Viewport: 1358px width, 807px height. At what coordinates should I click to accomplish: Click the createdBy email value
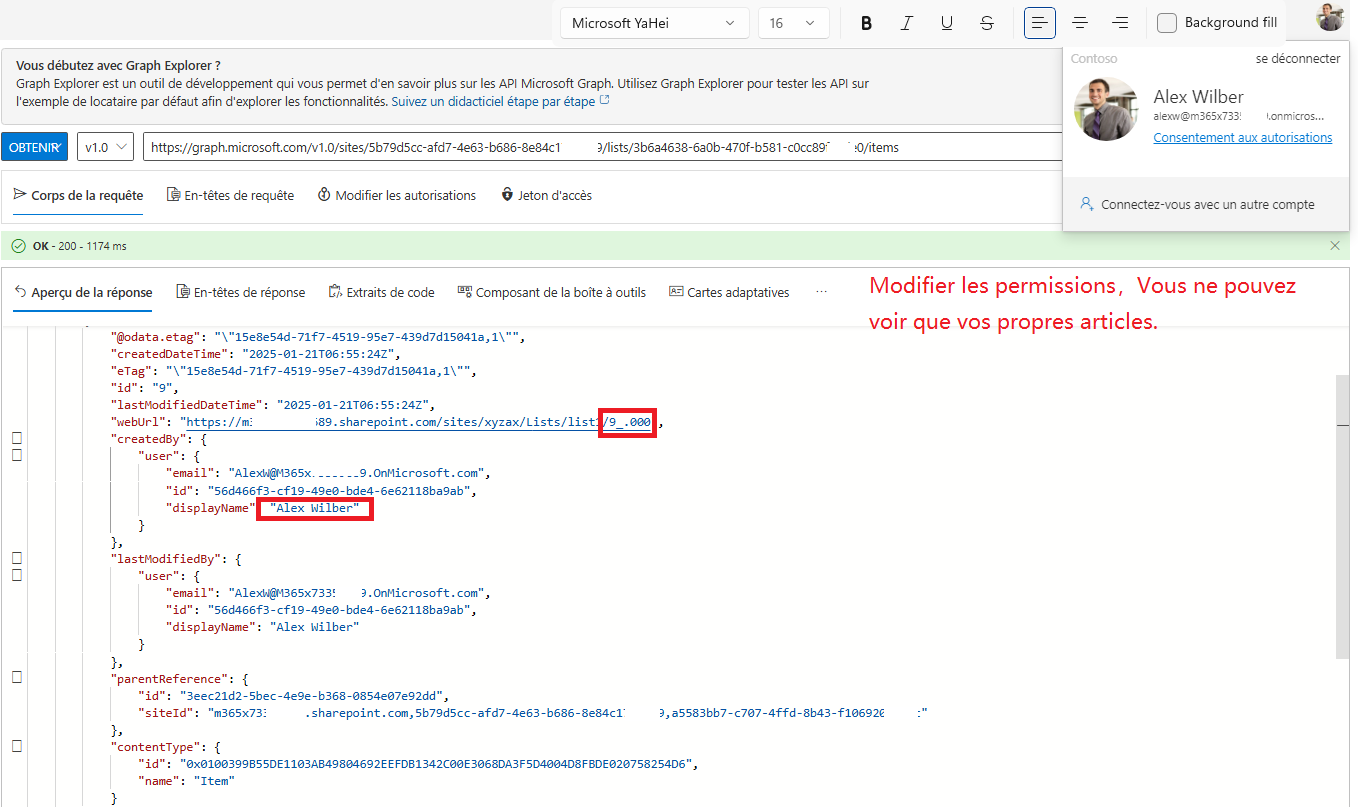click(359, 473)
